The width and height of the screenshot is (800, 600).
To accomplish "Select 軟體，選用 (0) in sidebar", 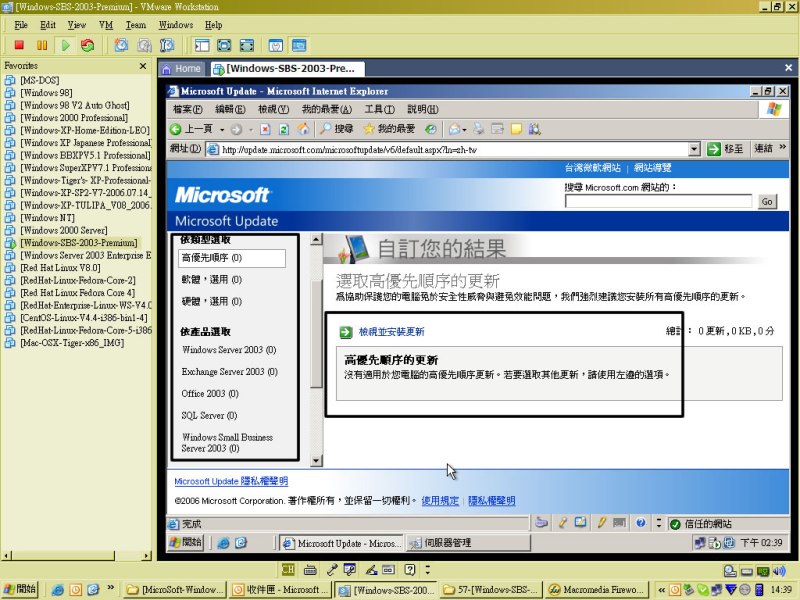I will coord(212,280).
